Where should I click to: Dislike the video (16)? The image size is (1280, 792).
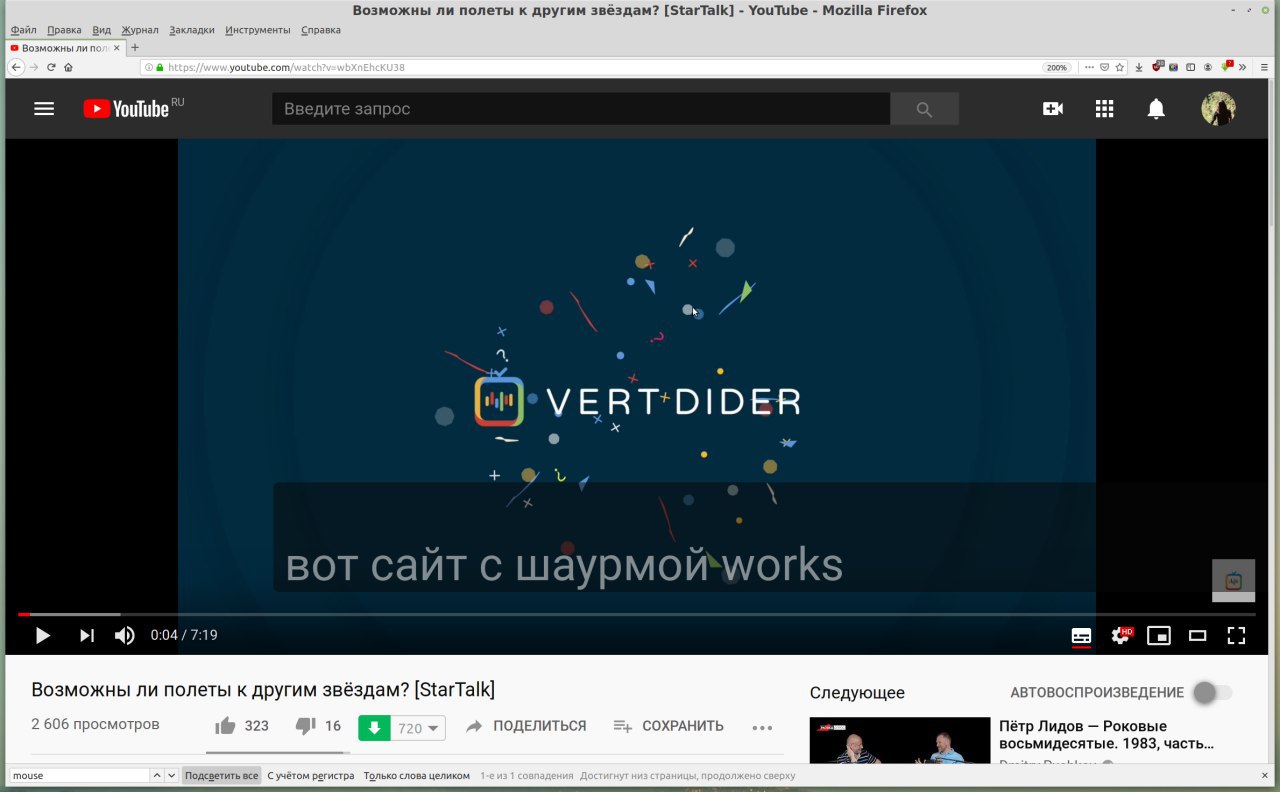(318, 726)
